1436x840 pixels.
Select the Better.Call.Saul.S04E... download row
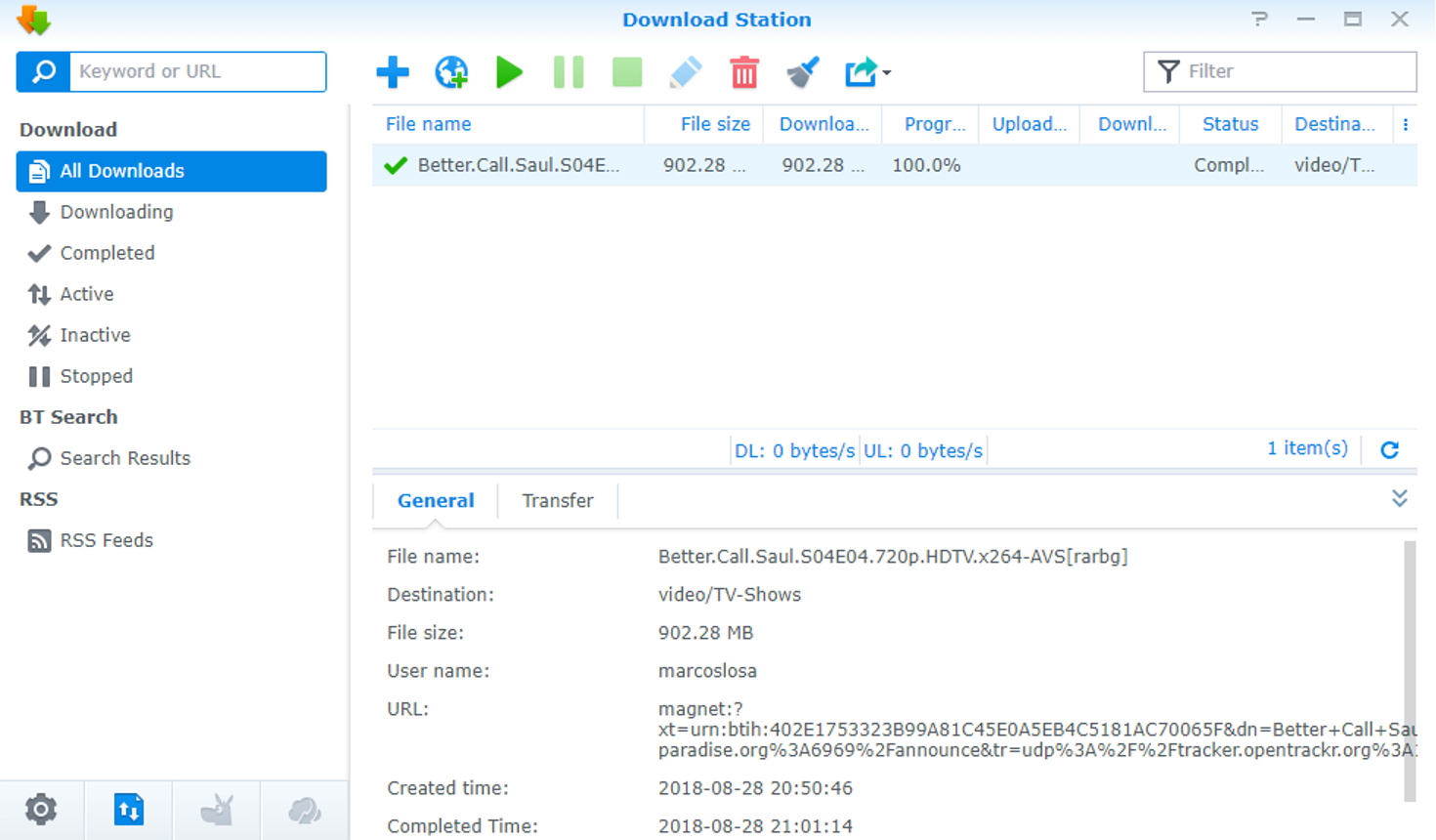click(x=895, y=165)
